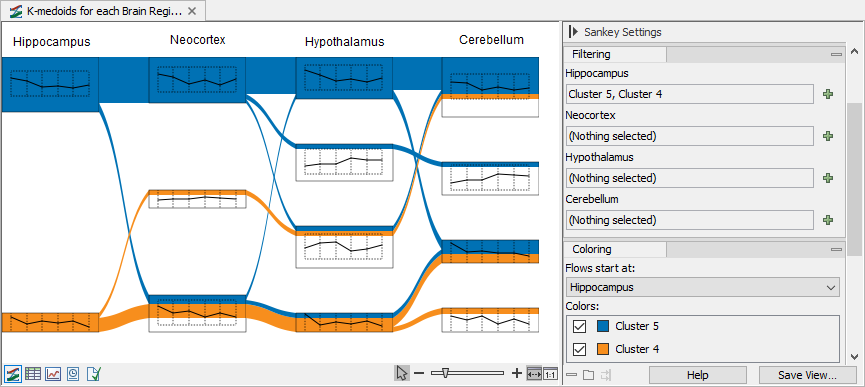865x387 pixels.
Task: Collapse the Filtering section
Action: (836, 55)
